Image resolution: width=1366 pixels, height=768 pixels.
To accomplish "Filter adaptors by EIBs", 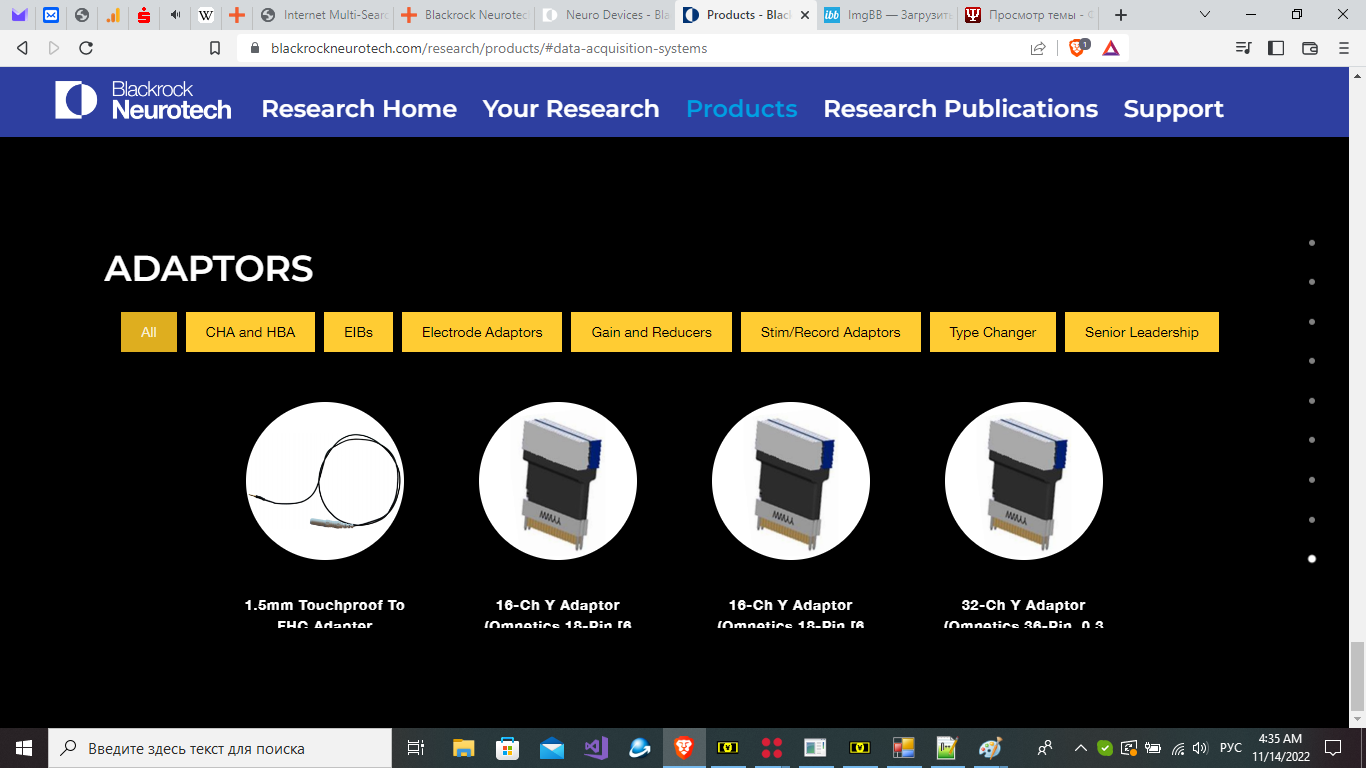I will 358,332.
